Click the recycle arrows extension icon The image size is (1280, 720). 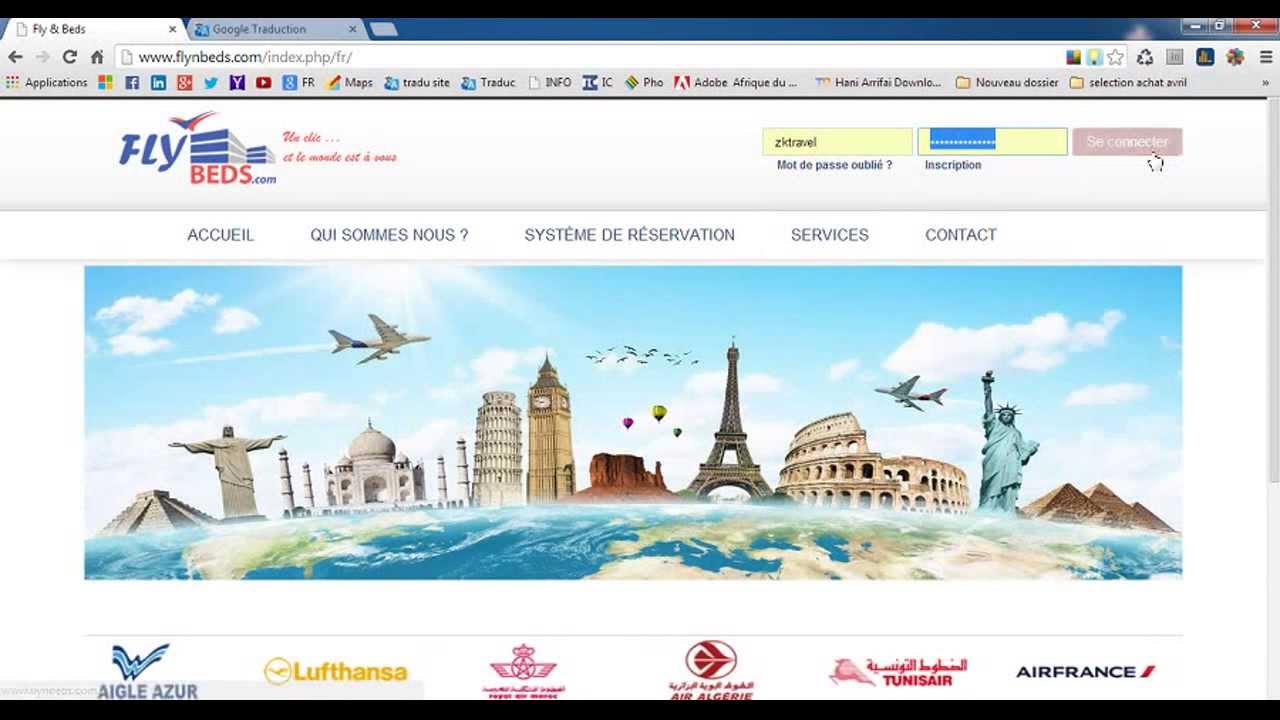tap(1145, 57)
